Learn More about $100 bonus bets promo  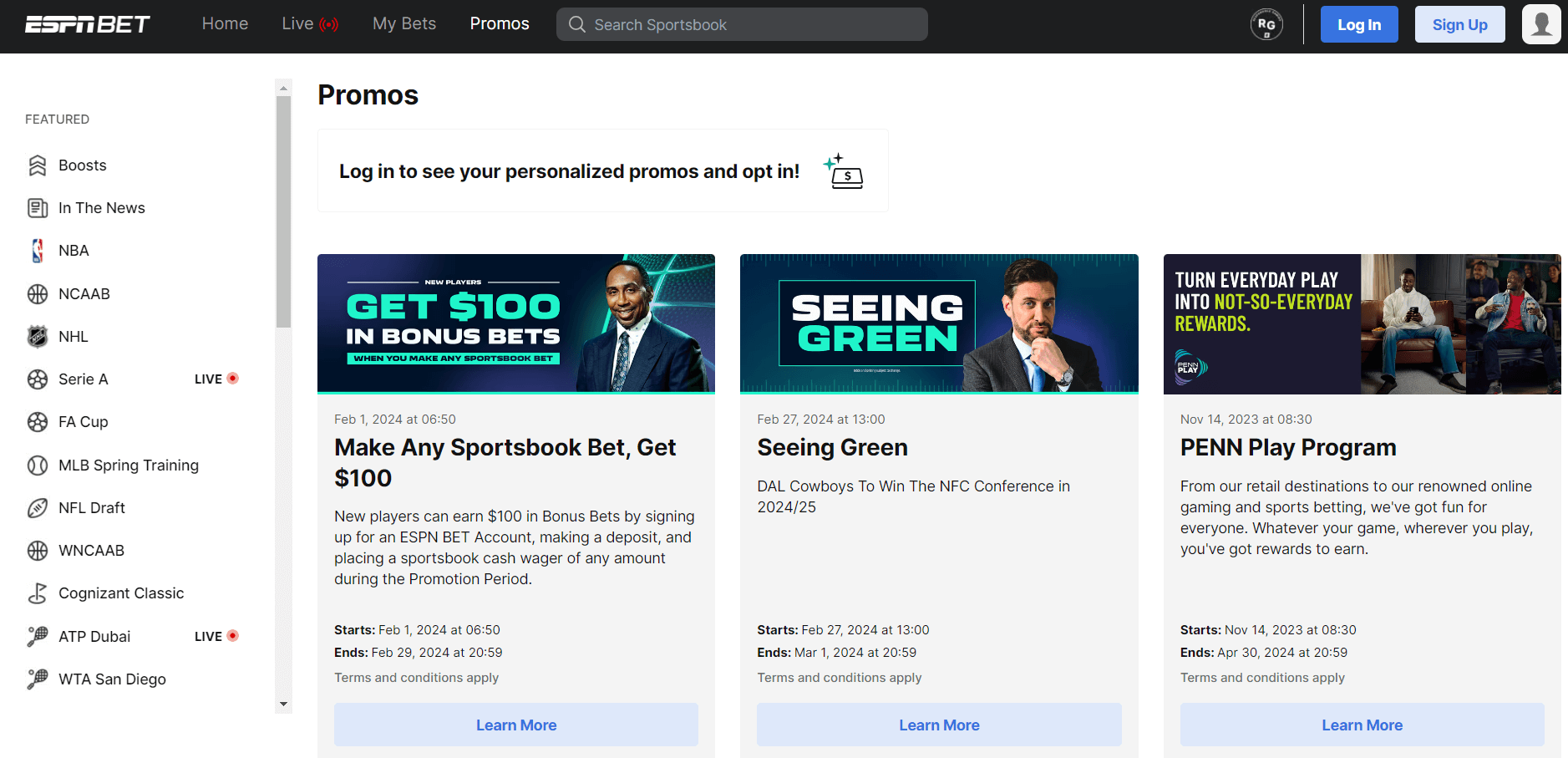pyautogui.click(x=516, y=725)
